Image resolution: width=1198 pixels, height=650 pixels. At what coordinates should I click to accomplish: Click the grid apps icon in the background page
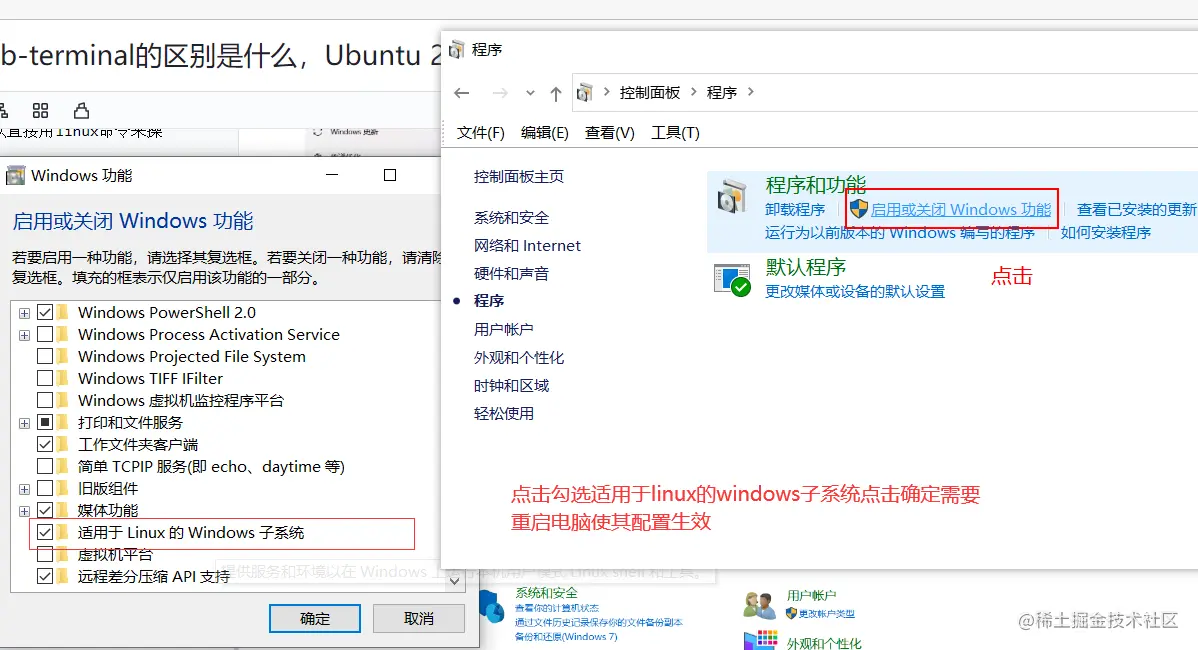coord(40,111)
